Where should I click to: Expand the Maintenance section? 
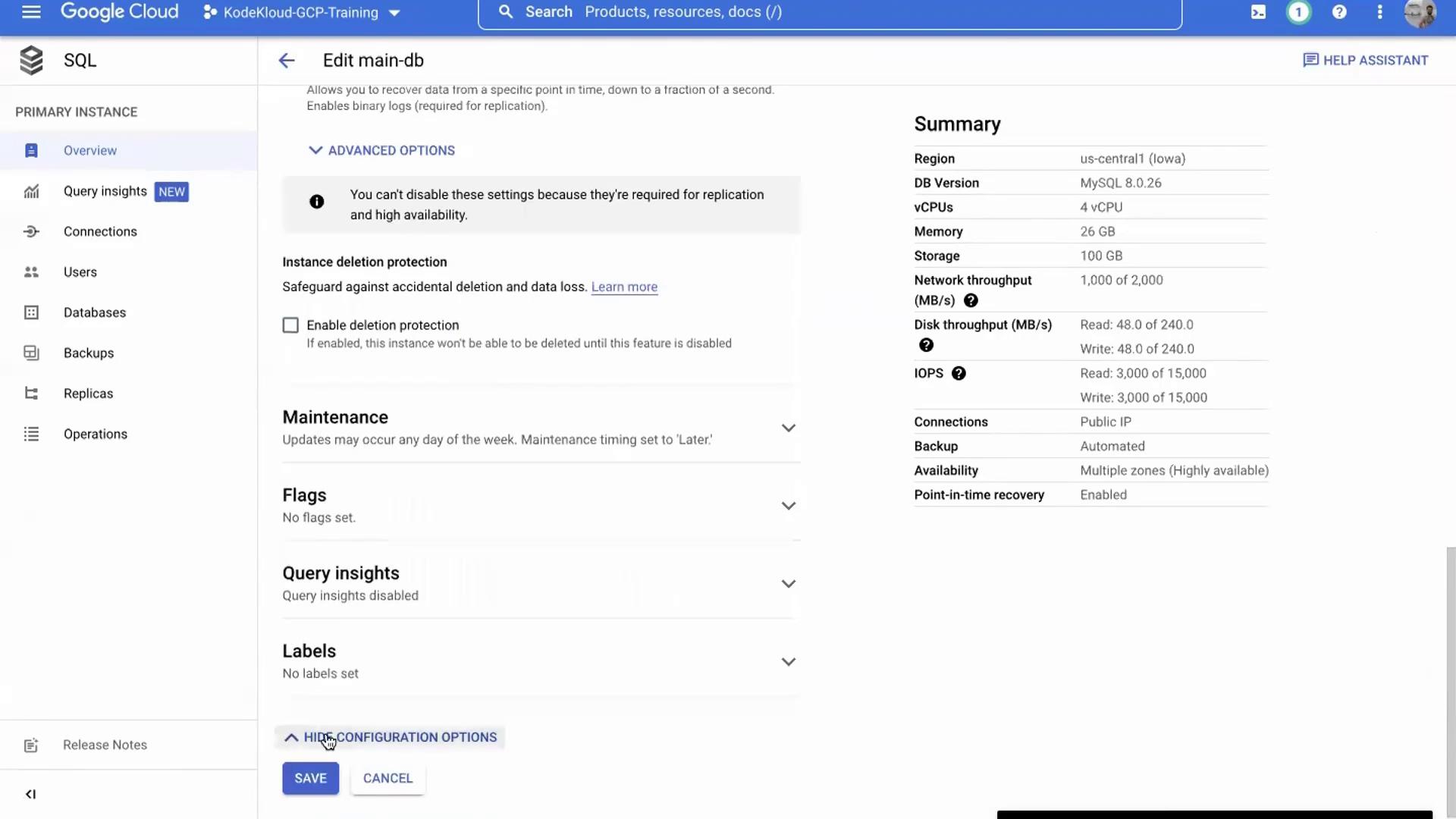pos(788,428)
